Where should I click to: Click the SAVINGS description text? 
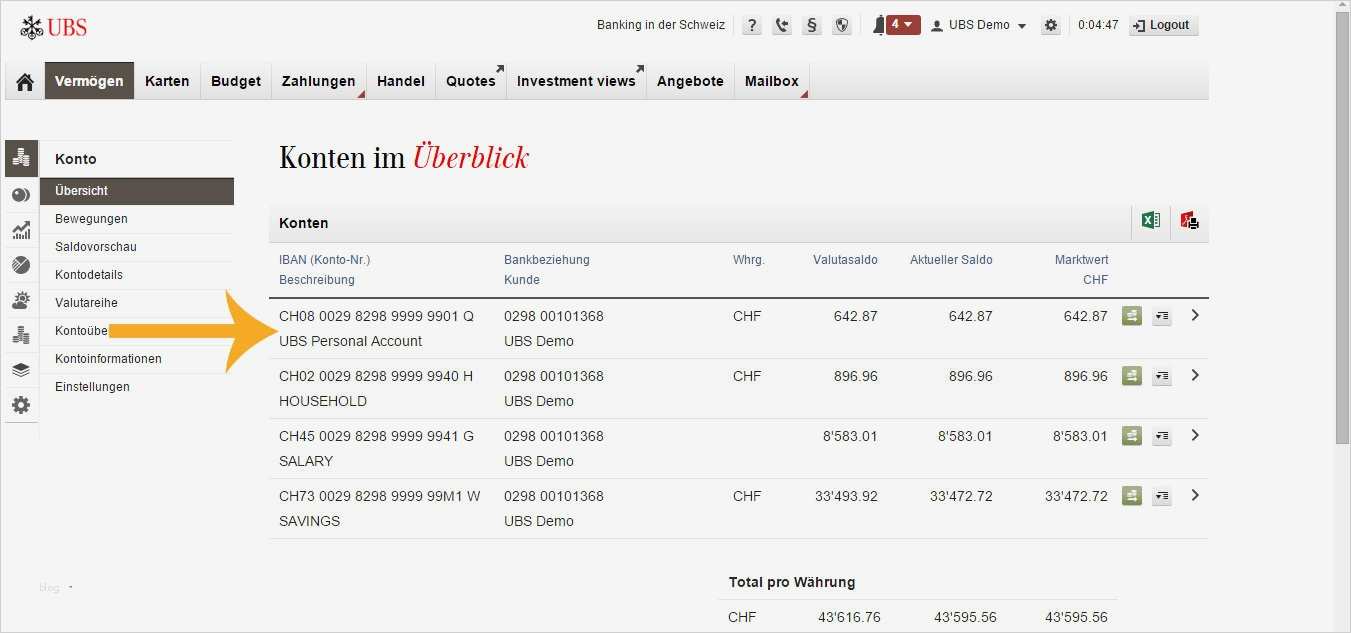pos(309,521)
